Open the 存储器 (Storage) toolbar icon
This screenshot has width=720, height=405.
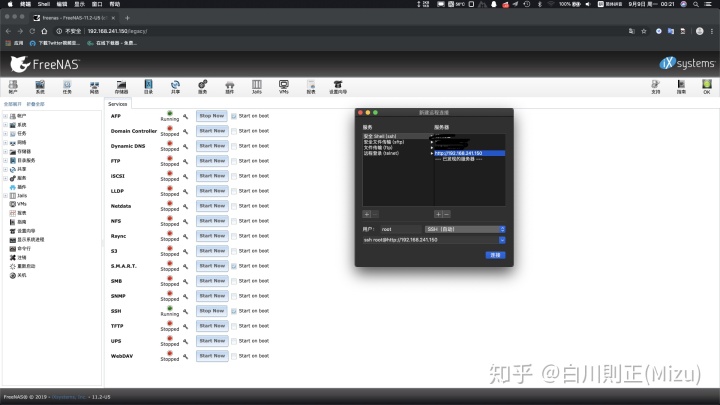click(121, 86)
